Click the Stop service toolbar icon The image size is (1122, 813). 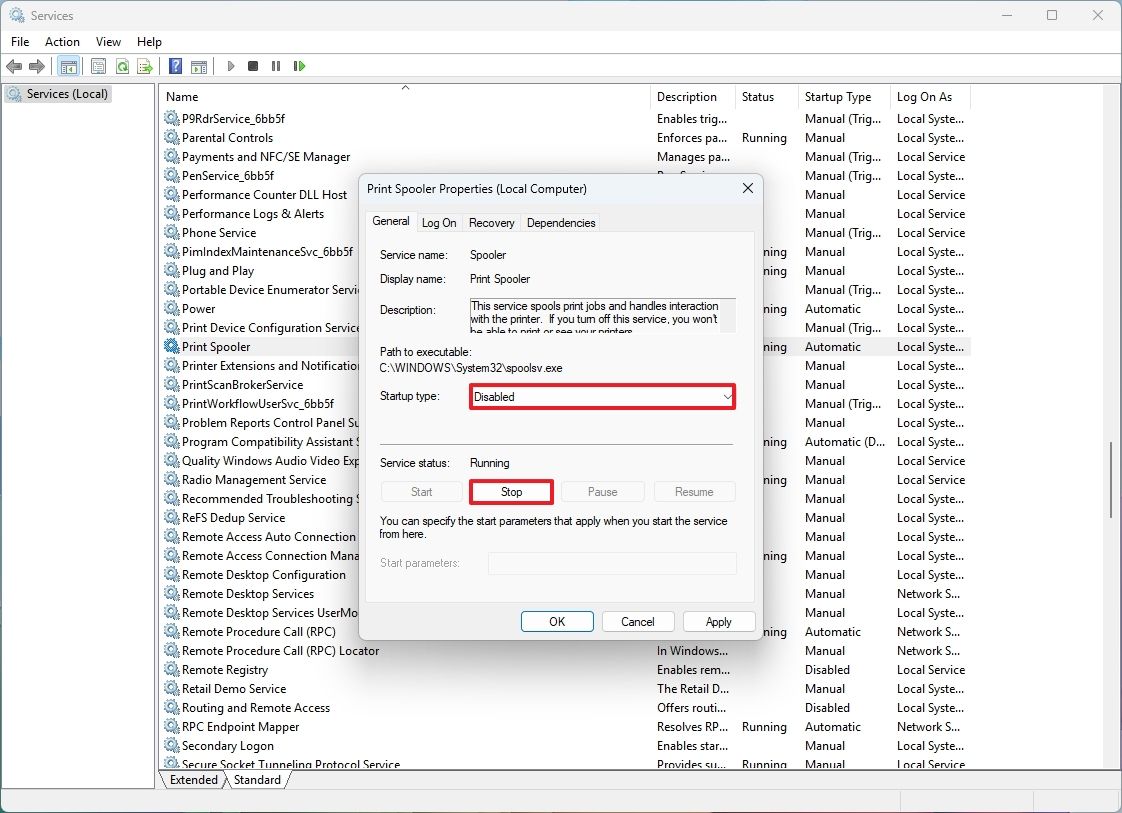(x=253, y=66)
